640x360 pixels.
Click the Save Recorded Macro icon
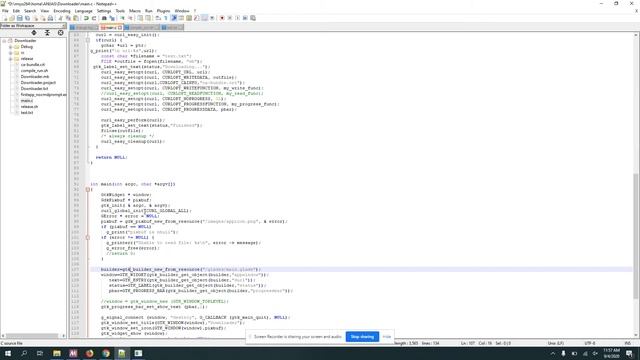click(x=253, y=18)
